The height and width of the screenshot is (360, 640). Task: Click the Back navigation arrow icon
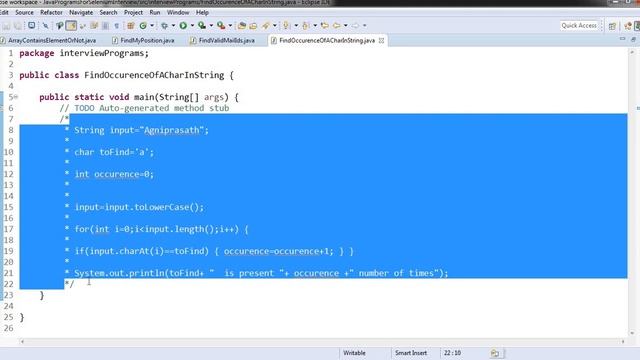337,26
